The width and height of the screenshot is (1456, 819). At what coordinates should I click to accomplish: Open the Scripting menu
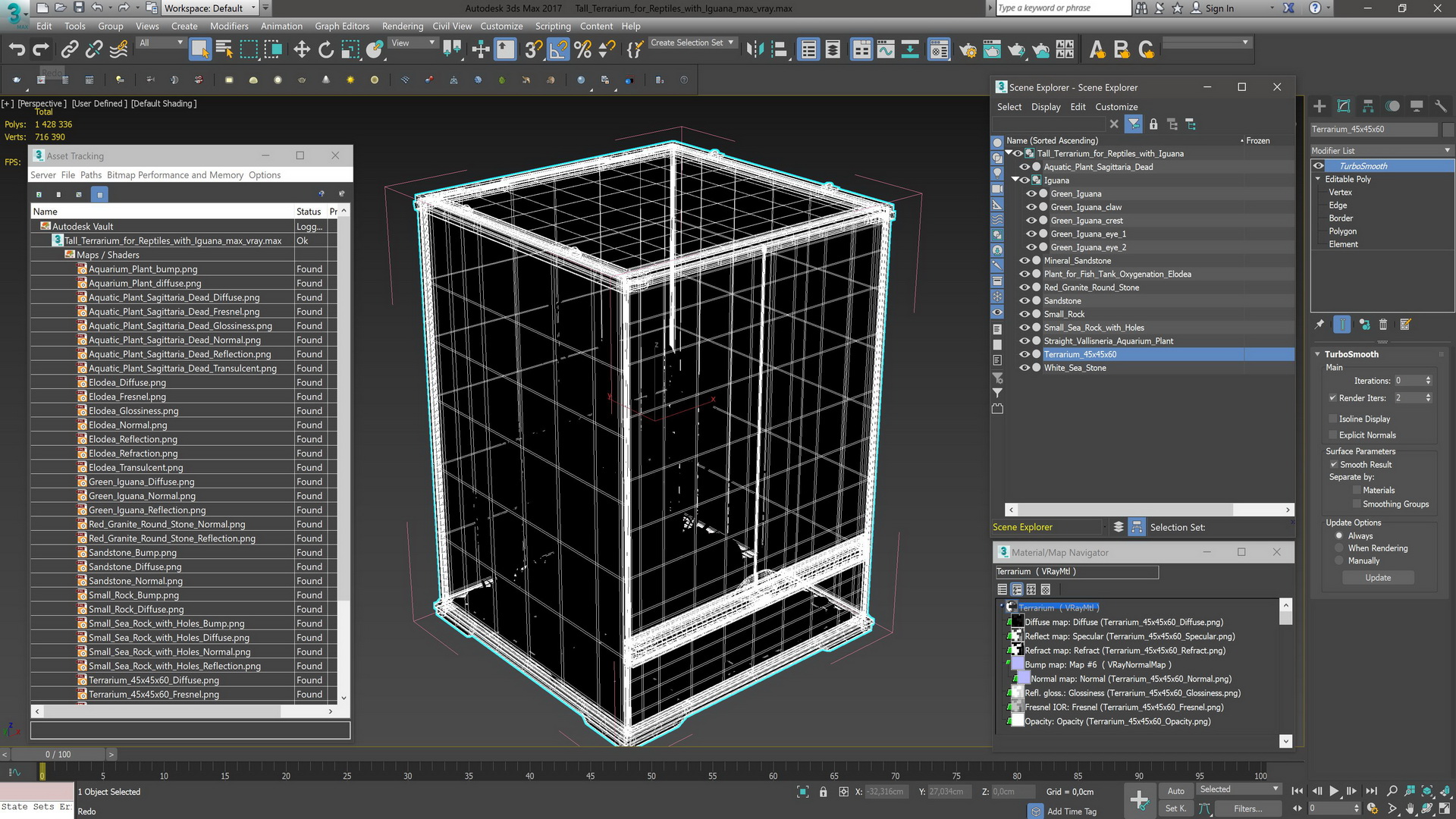click(553, 26)
